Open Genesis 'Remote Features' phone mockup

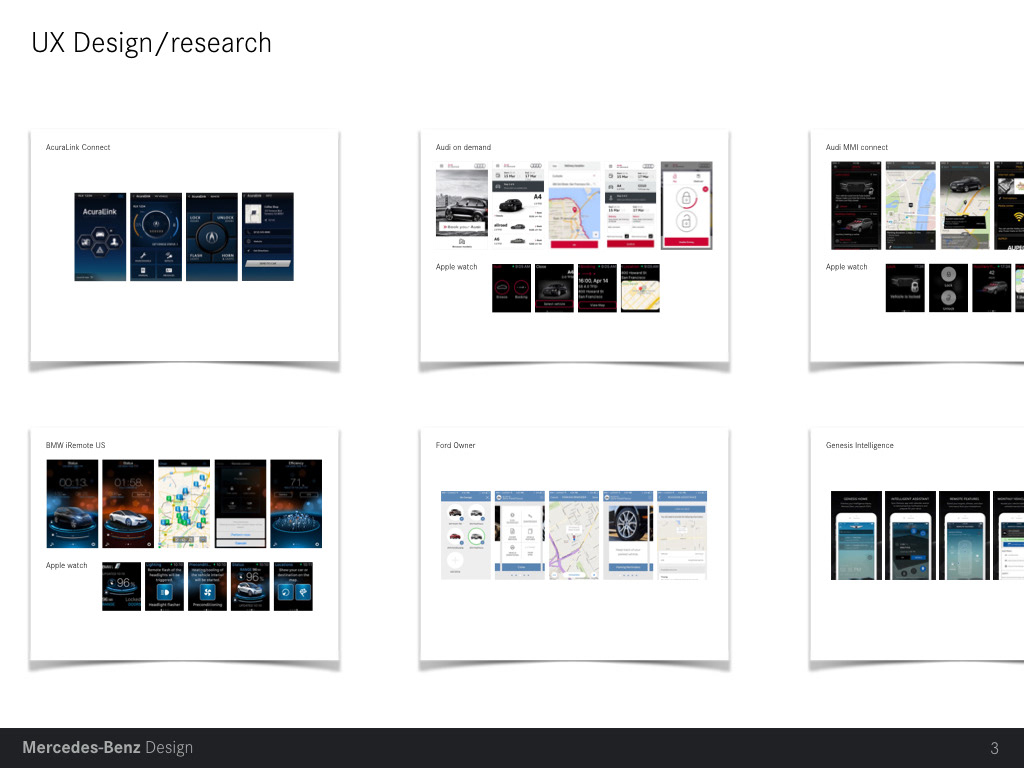pyautogui.click(x=964, y=536)
